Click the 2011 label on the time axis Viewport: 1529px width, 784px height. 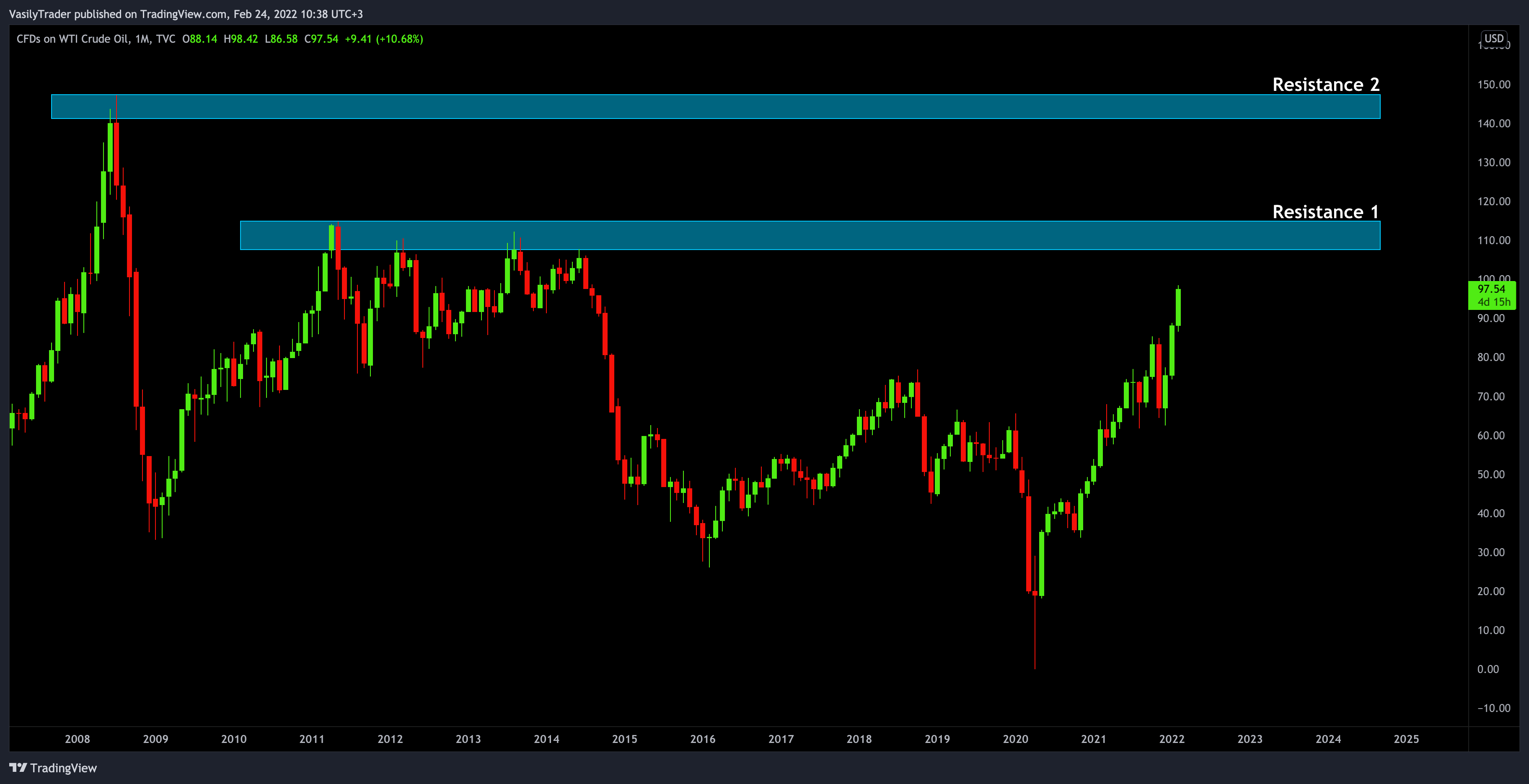point(312,739)
